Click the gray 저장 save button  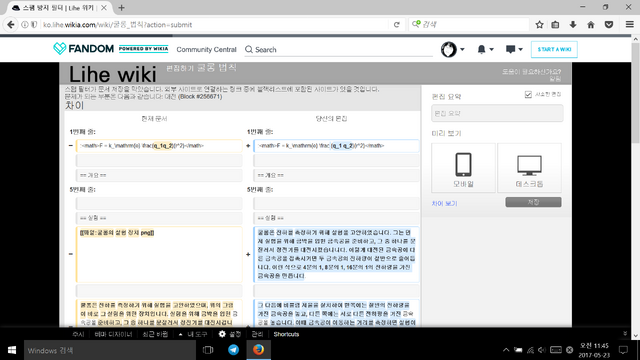(x=533, y=202)
